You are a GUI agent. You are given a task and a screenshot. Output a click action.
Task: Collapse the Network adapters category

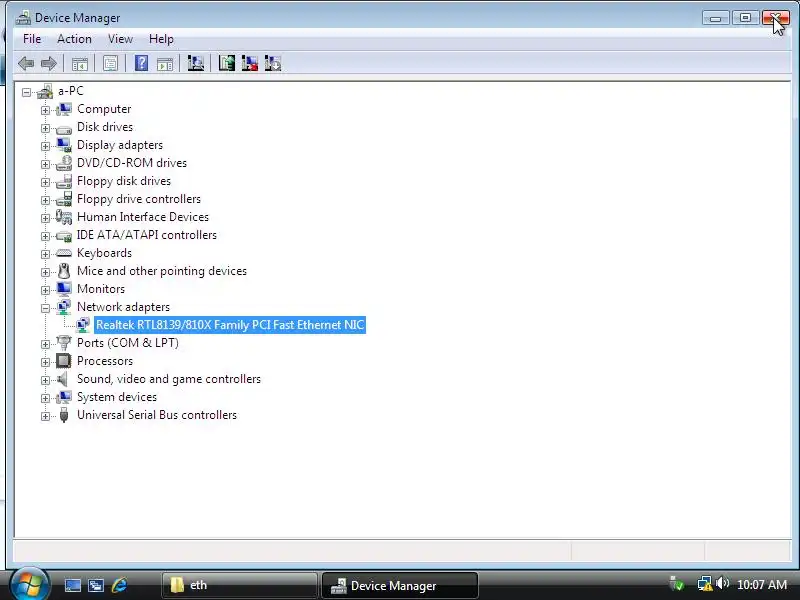[45, 308]
